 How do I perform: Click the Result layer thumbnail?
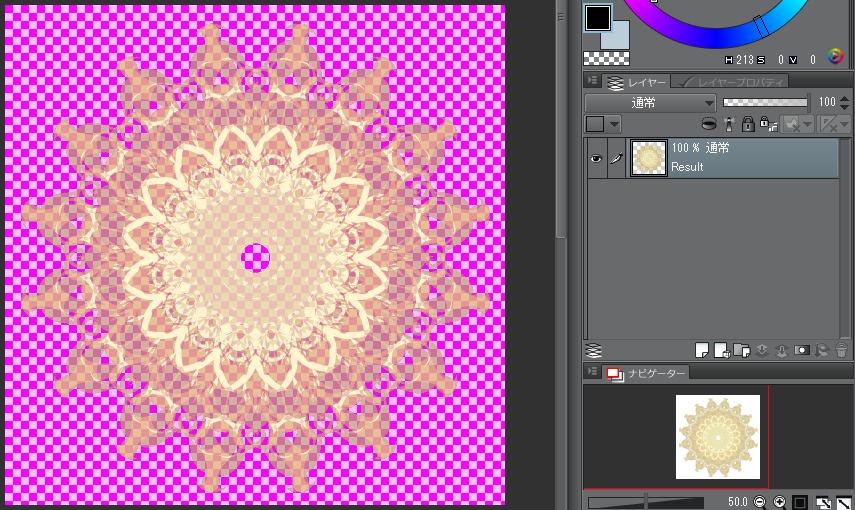(649, 158)
